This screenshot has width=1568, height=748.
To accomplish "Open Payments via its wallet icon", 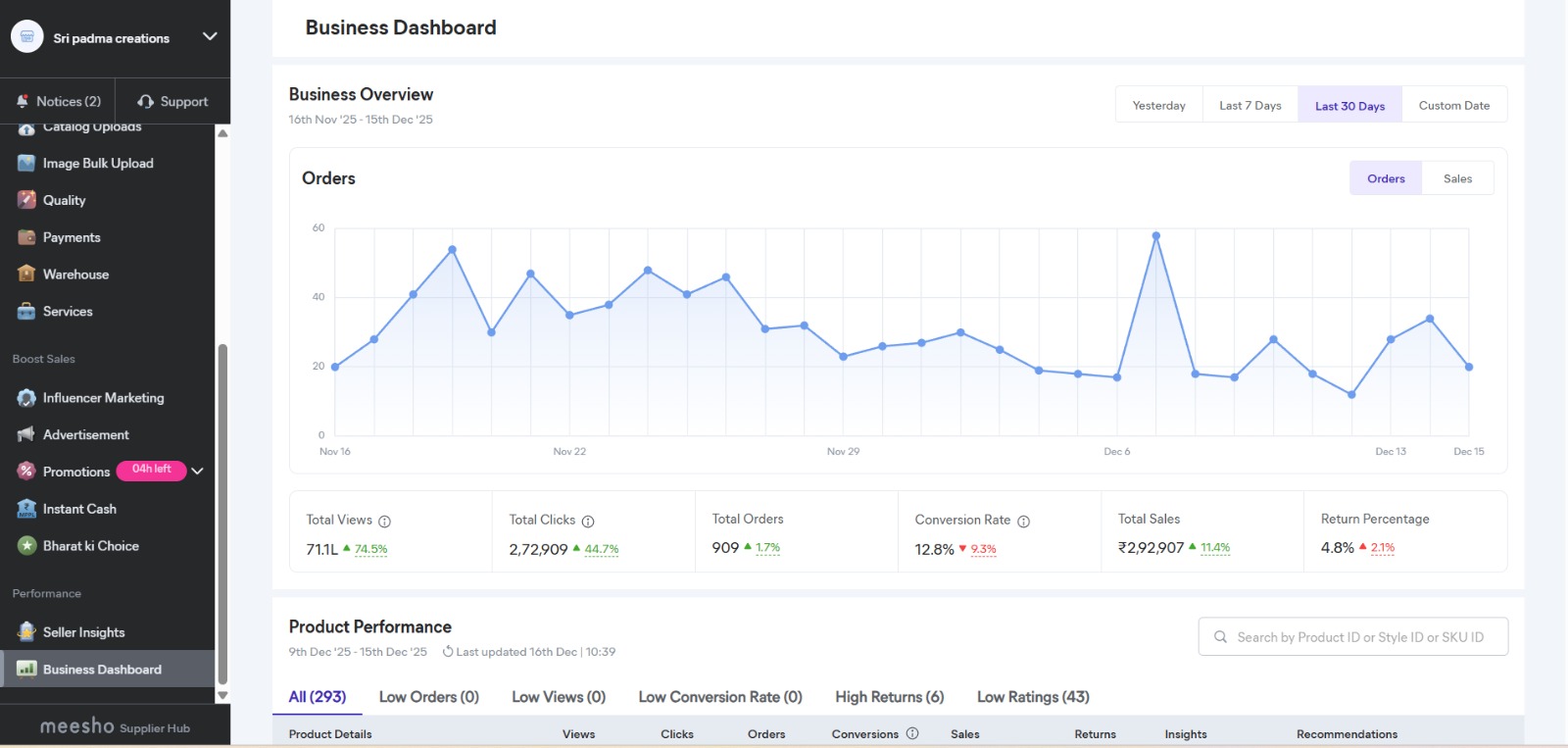I will pyautogui.click(x=26, y=237).
